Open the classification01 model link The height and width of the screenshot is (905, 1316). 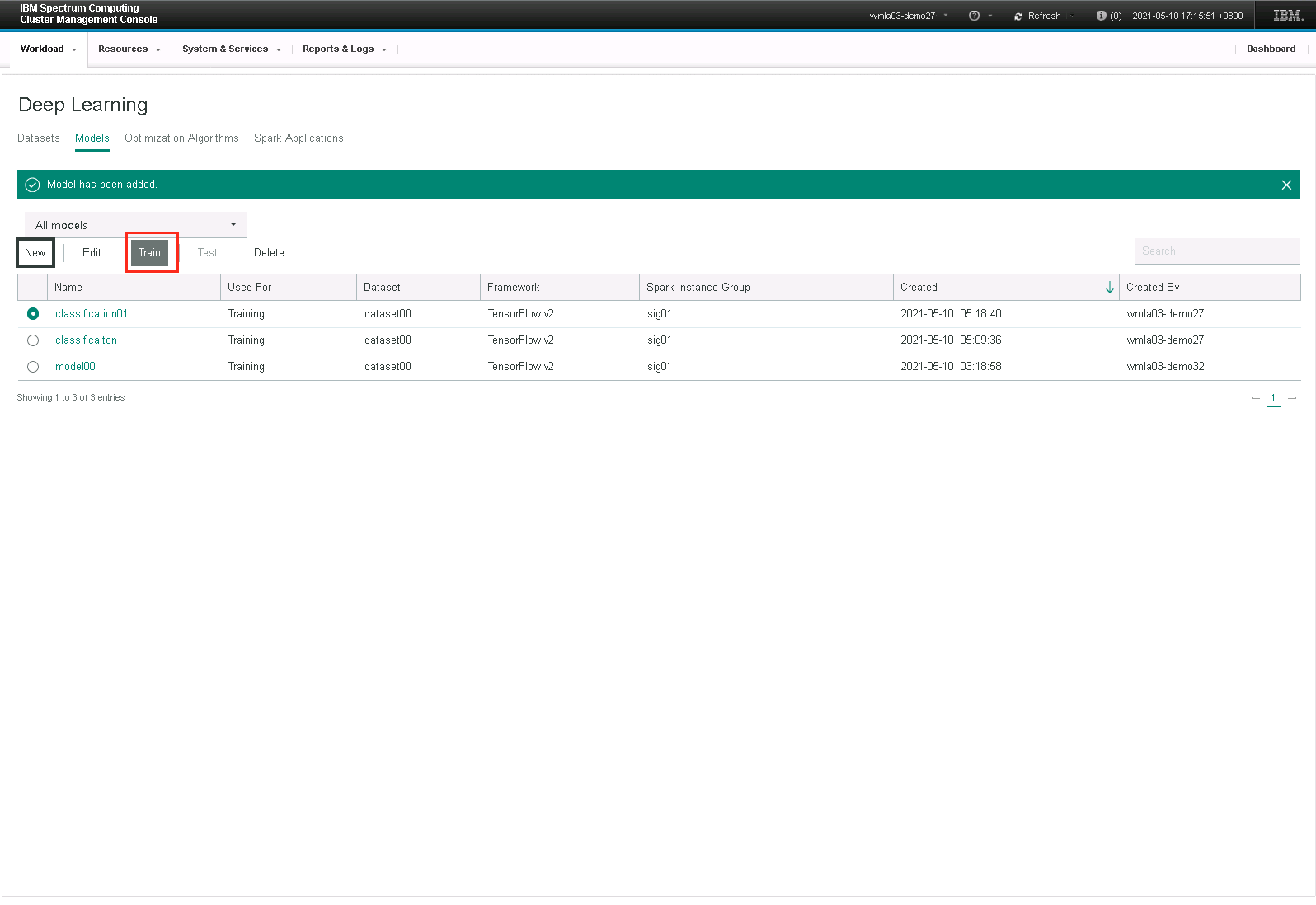92,313
